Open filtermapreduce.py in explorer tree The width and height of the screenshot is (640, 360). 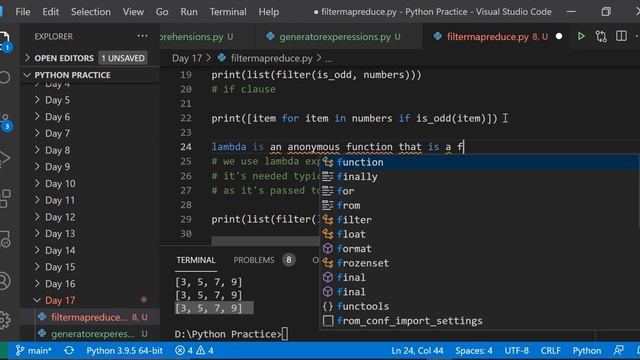click(x=89, y=317)
